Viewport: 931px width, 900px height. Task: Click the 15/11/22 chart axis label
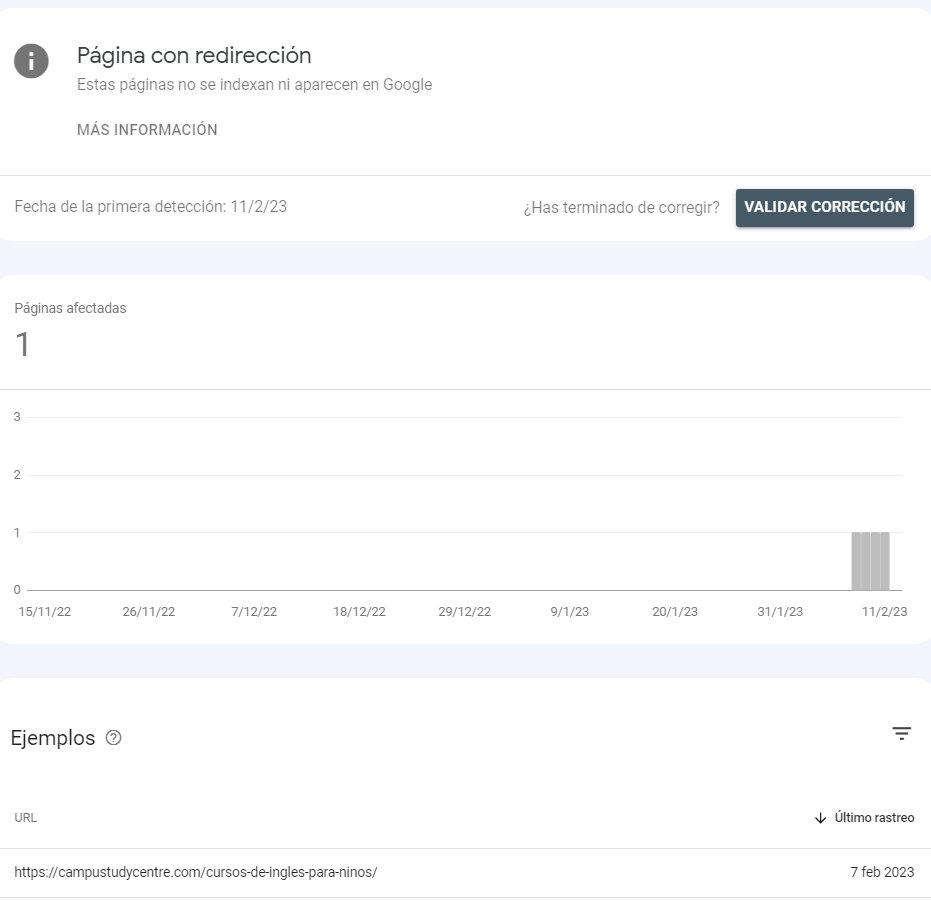coord(45,611)
